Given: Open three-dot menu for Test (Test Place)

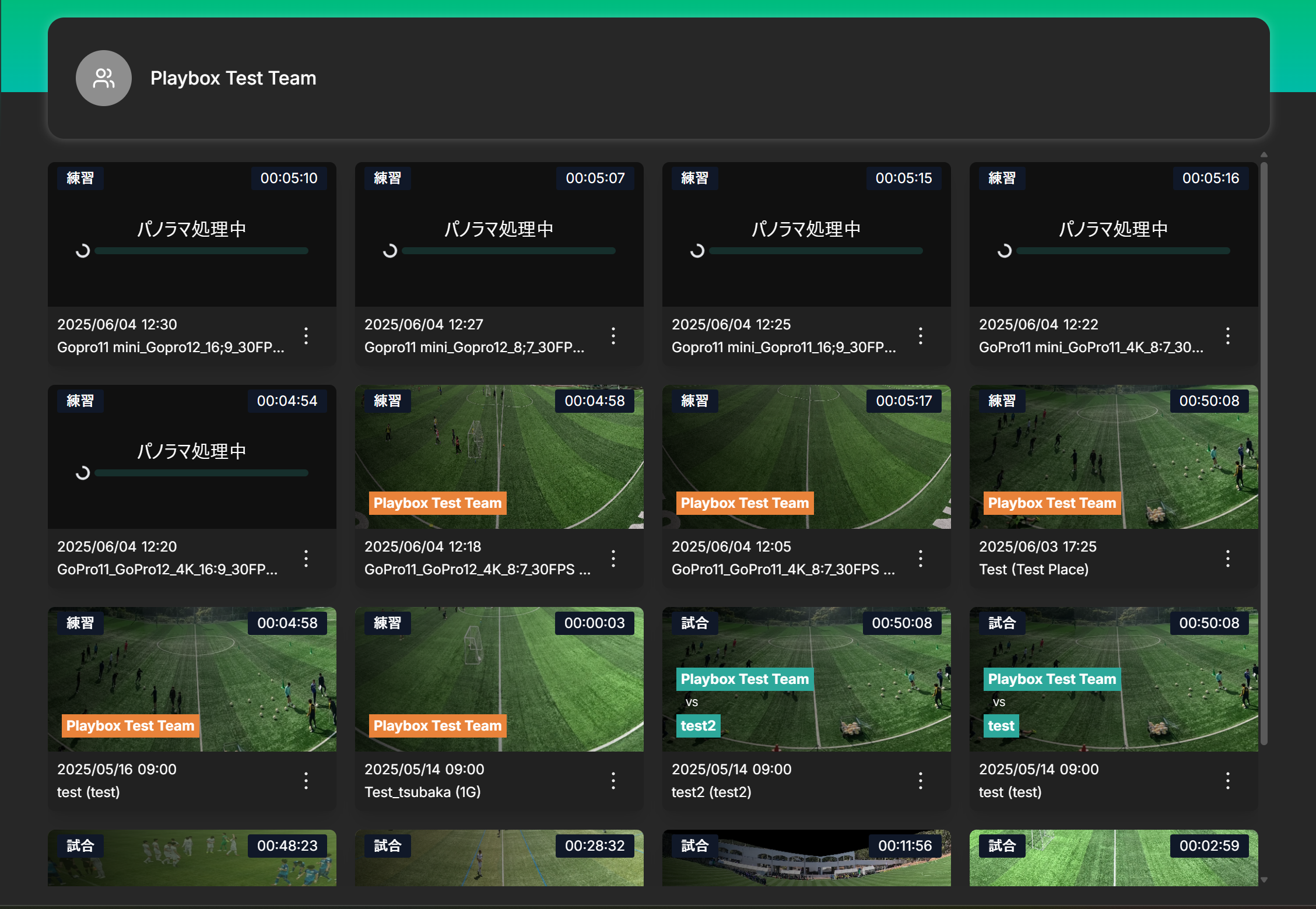Looking at the screenshot, I should [1228, 559].
